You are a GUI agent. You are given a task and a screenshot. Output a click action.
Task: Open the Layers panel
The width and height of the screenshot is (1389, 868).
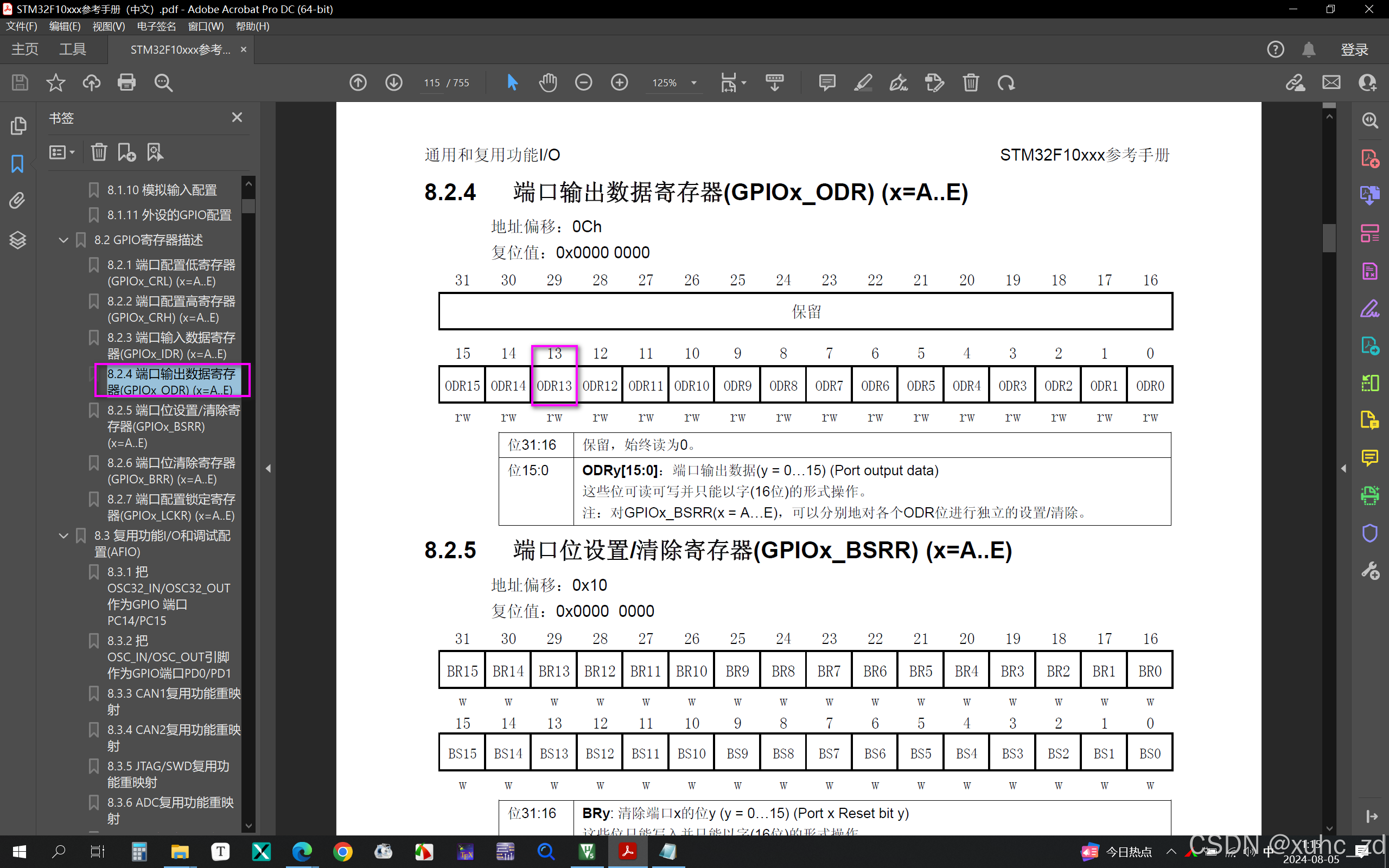point(18,239)
